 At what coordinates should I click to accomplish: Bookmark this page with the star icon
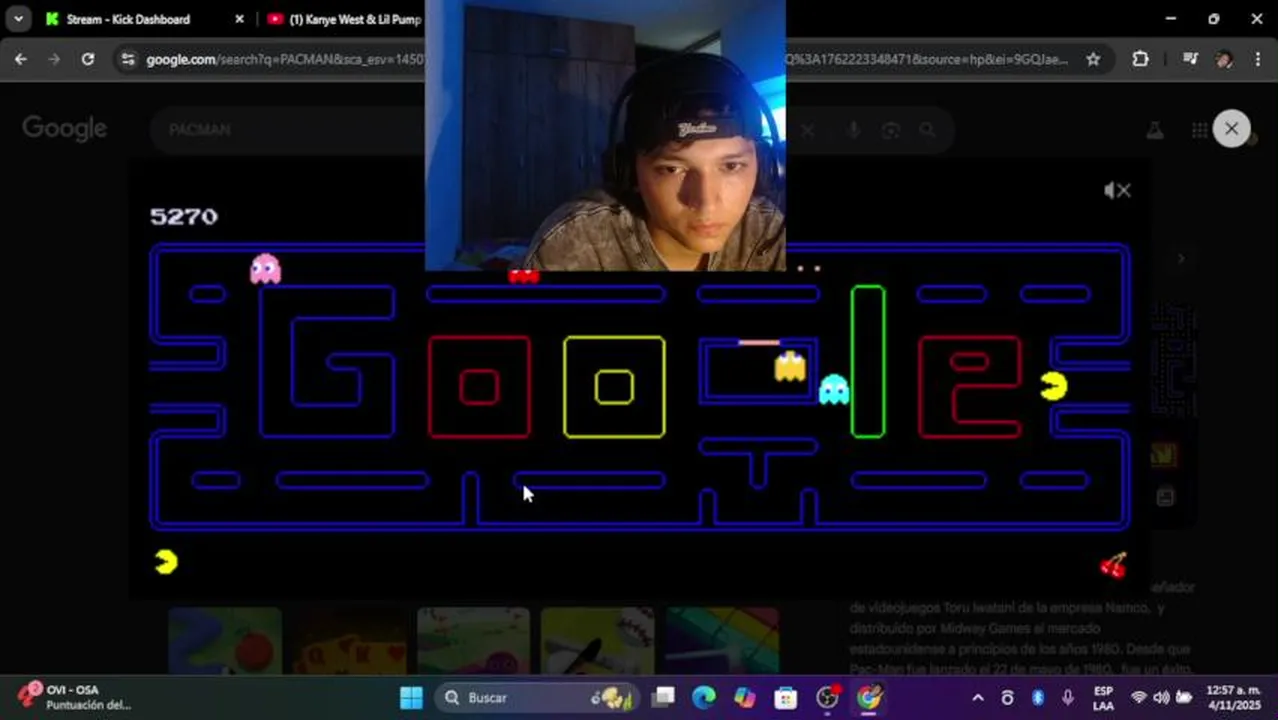pyautogui.click(x=1093, y=59)
